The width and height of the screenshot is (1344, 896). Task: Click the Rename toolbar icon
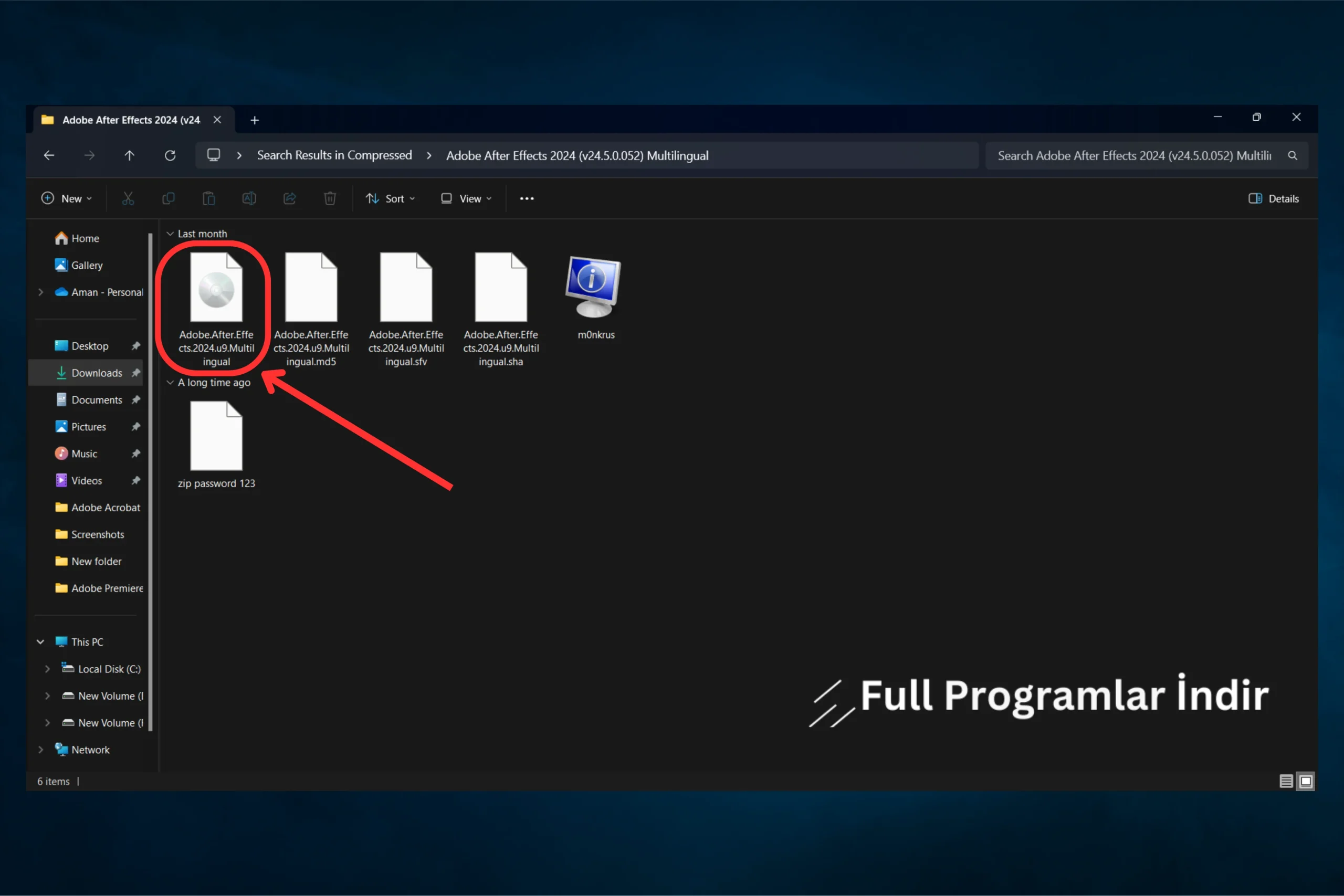[249, 198]
